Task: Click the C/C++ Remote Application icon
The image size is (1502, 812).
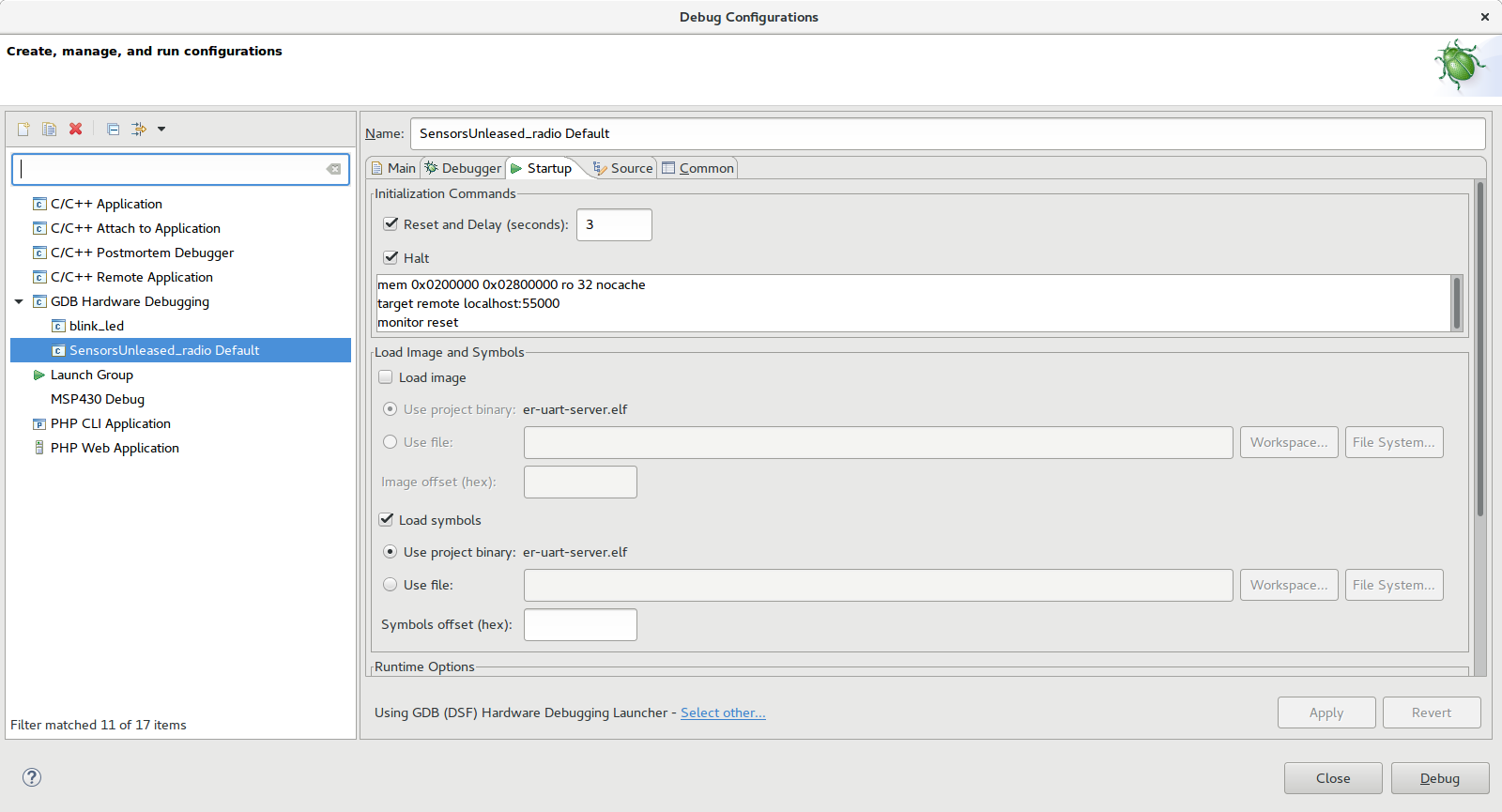Action: point(39,277)
